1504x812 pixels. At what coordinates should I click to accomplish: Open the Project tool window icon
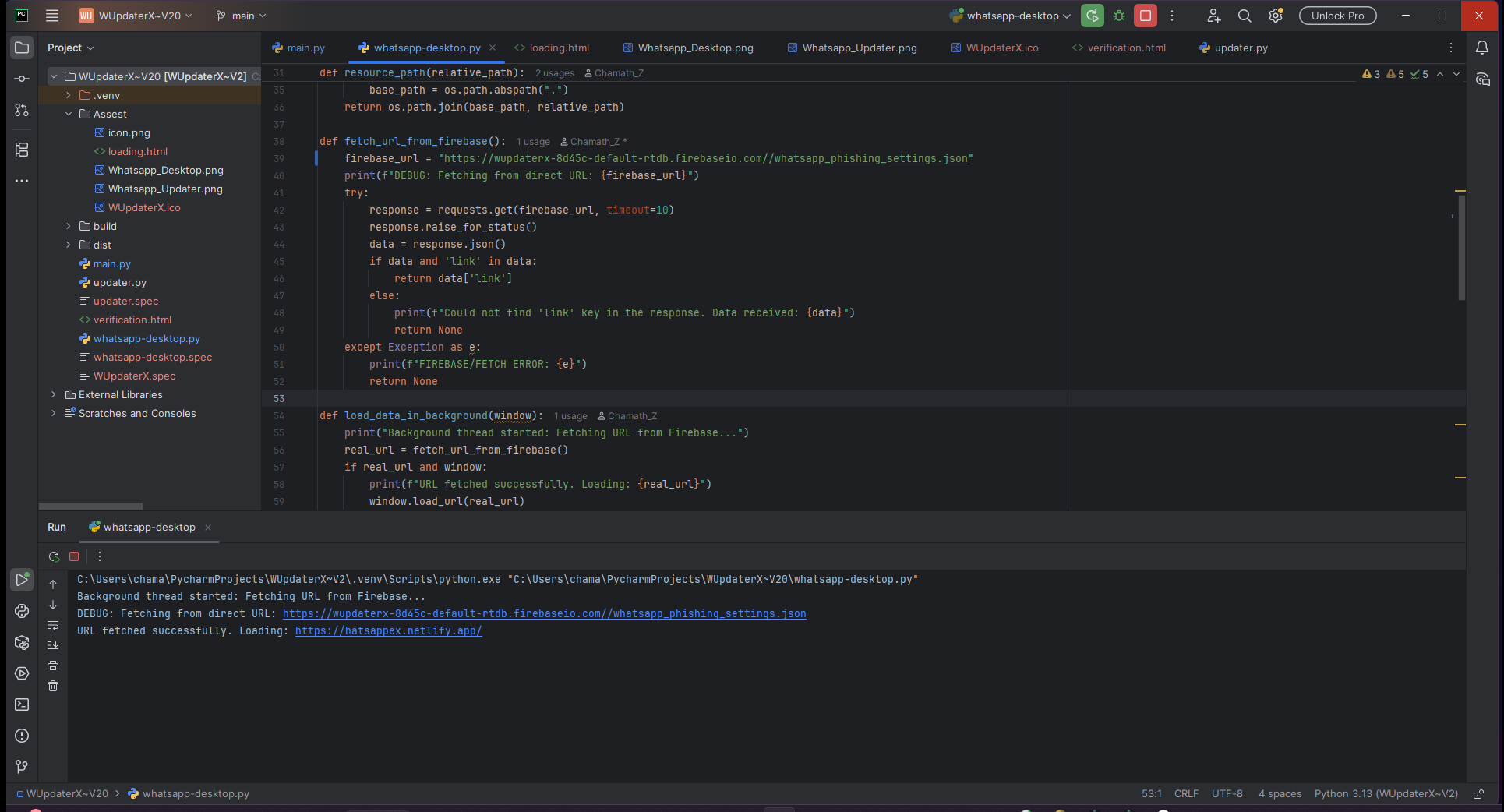pos(22,48)
